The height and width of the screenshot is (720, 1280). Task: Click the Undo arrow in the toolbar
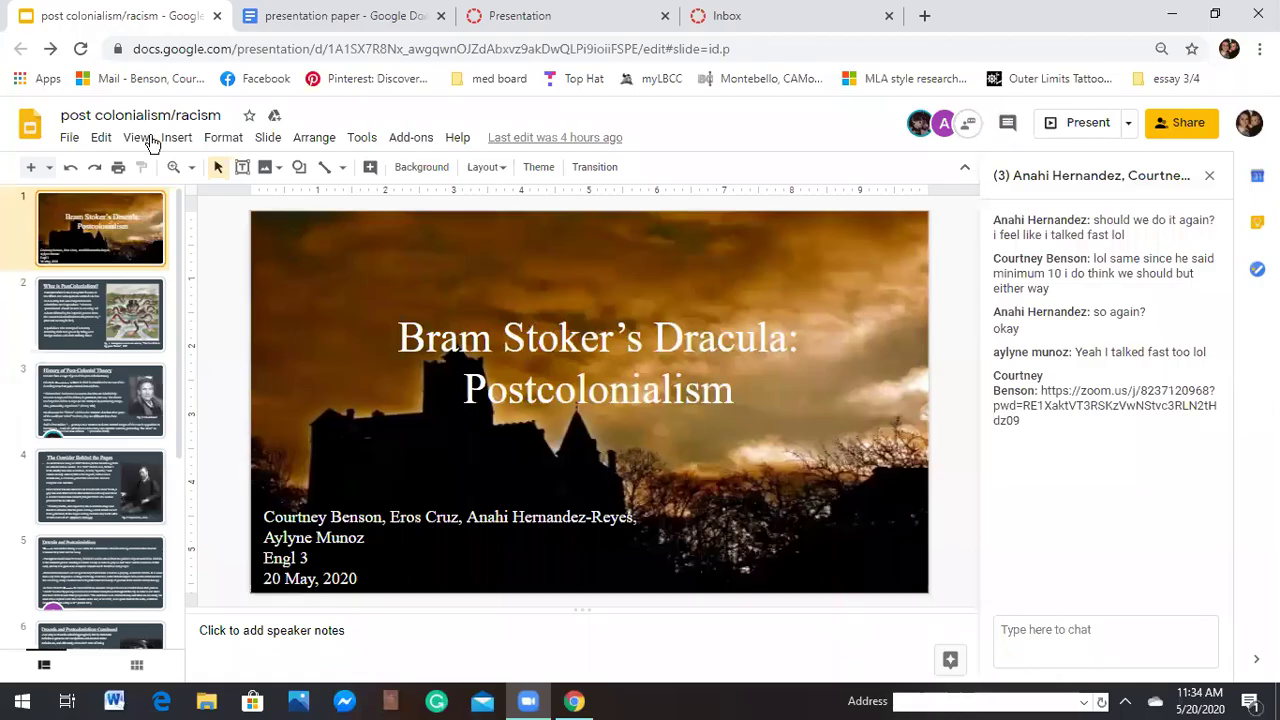pyautogui.click(x=70, y=167)
